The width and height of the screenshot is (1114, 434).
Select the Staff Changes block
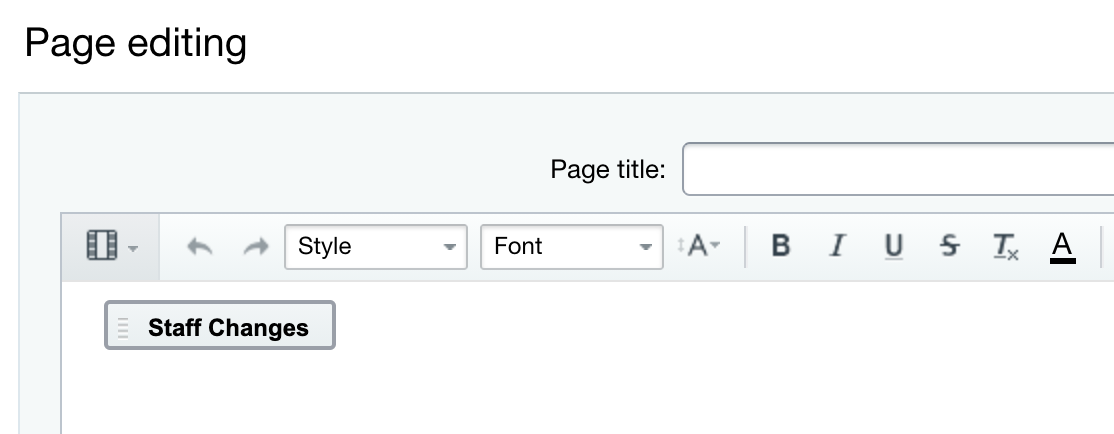(220, 325)
